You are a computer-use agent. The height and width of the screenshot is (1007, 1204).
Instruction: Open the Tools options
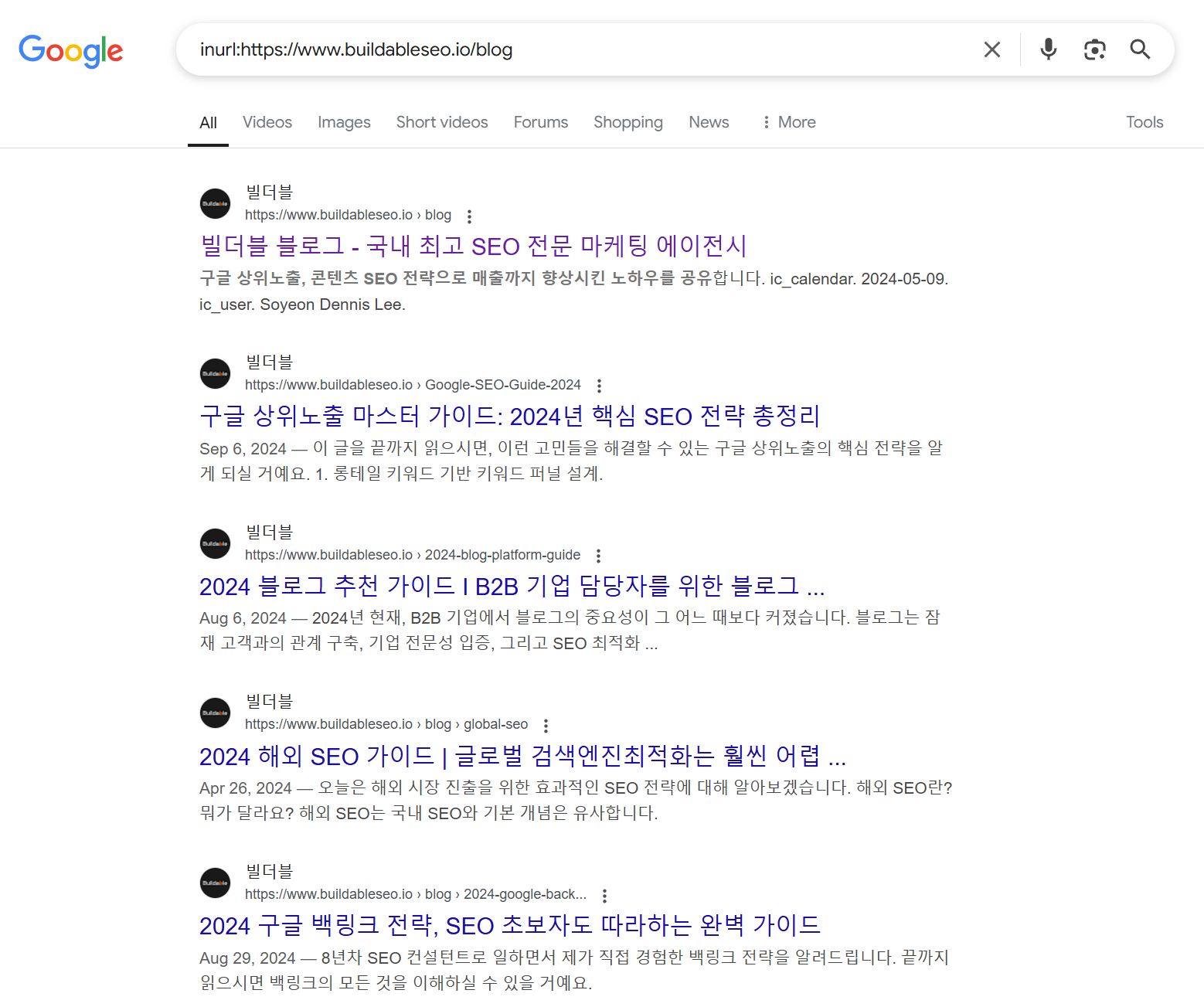coord(1144,122)
